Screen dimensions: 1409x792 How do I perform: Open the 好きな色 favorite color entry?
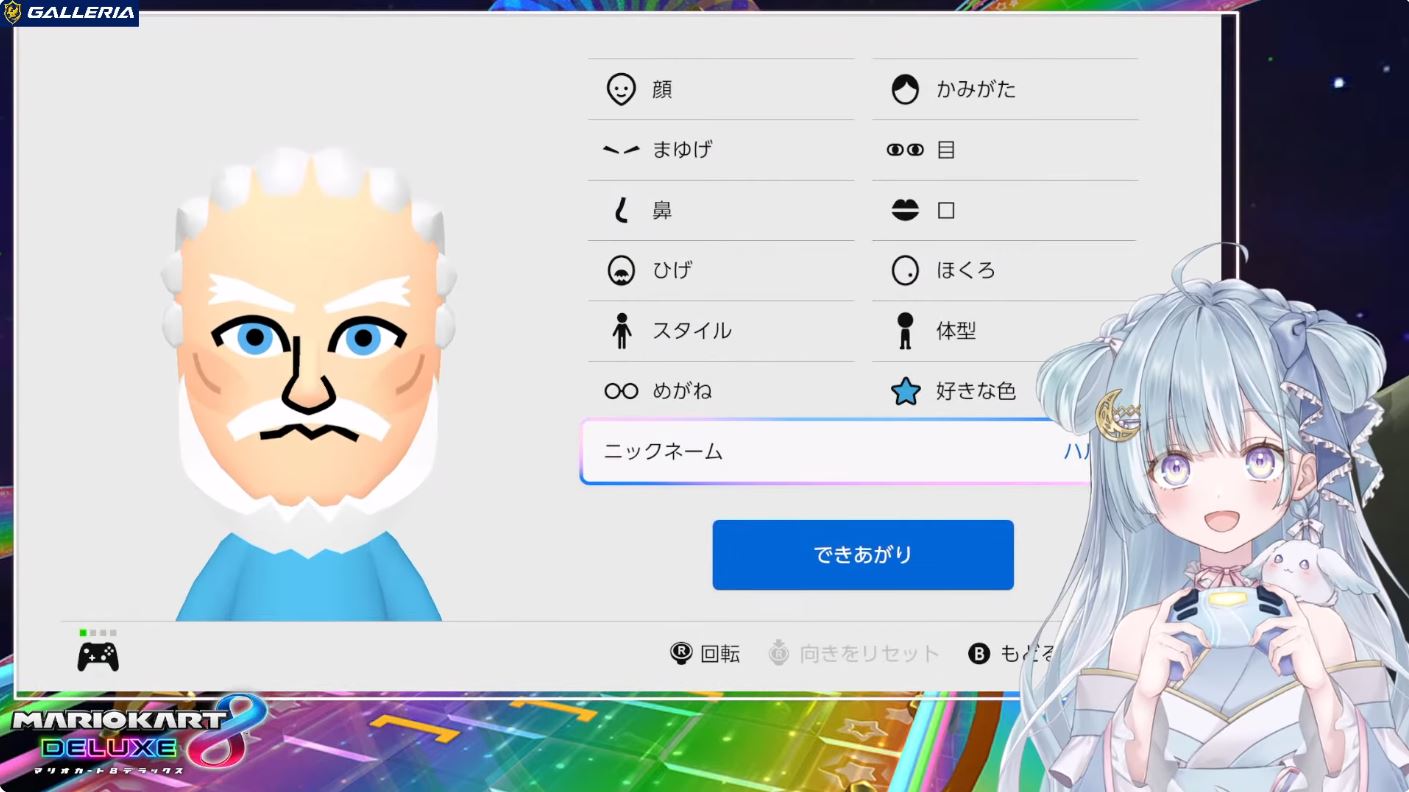1005,391
